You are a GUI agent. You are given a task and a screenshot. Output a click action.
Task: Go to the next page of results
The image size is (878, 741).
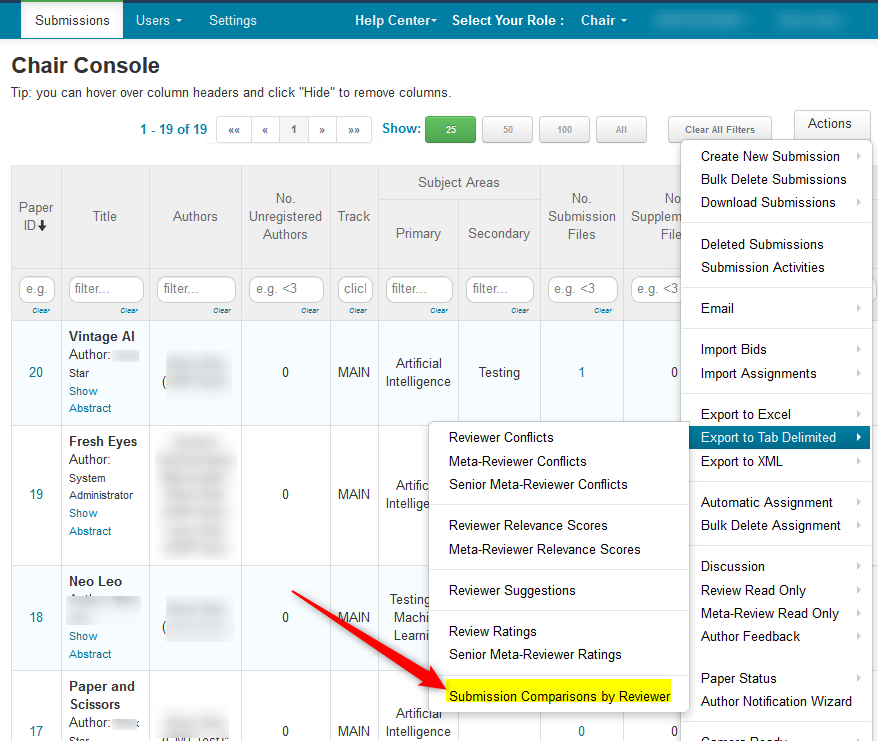pyautogui.click(x=322, y=130)
